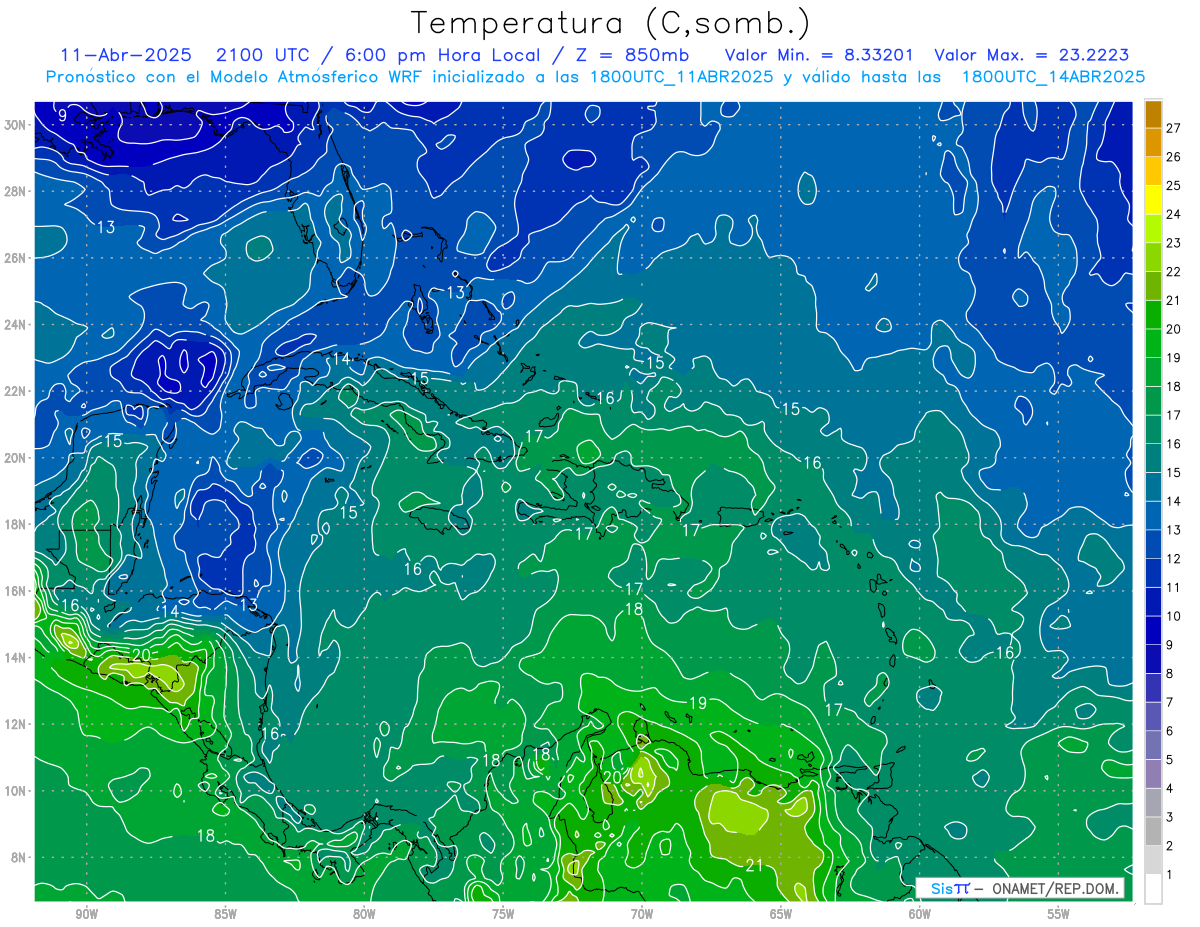
Task: Click the "55W" longitude axis label
Action: [1059, 914]
